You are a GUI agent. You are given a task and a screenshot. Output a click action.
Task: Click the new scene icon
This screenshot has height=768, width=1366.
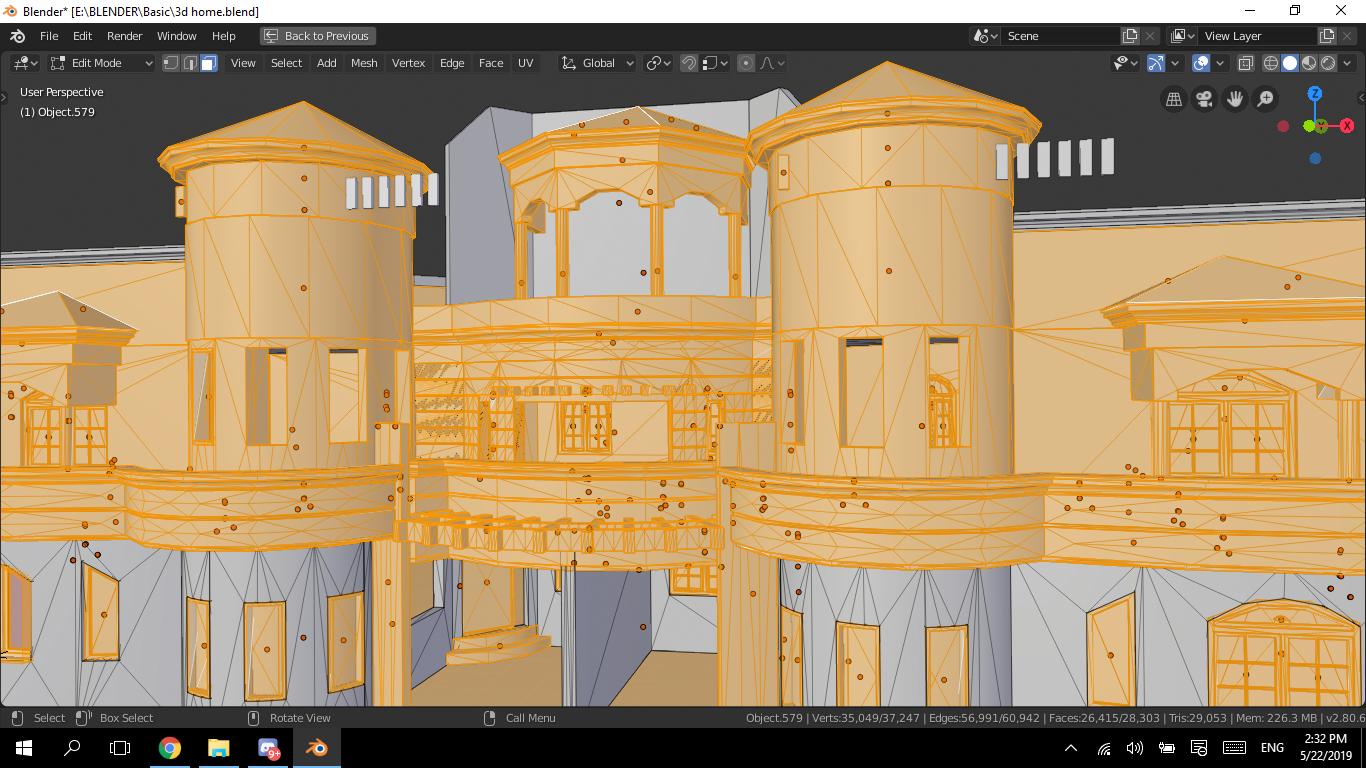pyautogui.click(x=1130, y=36)
